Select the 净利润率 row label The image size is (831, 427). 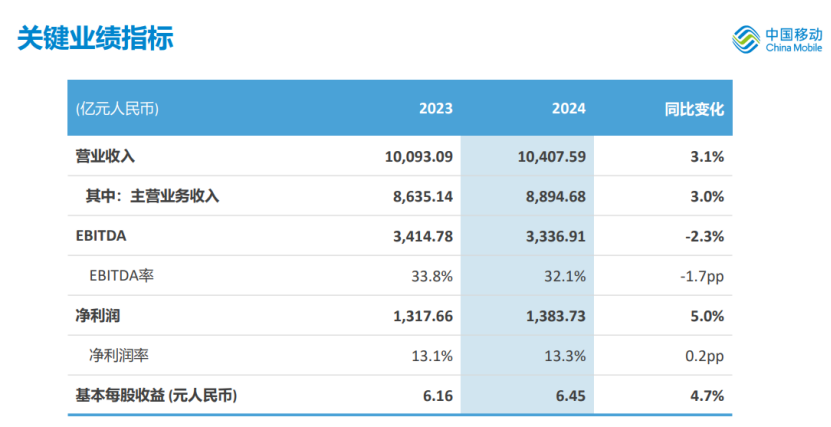coord(119,355)
